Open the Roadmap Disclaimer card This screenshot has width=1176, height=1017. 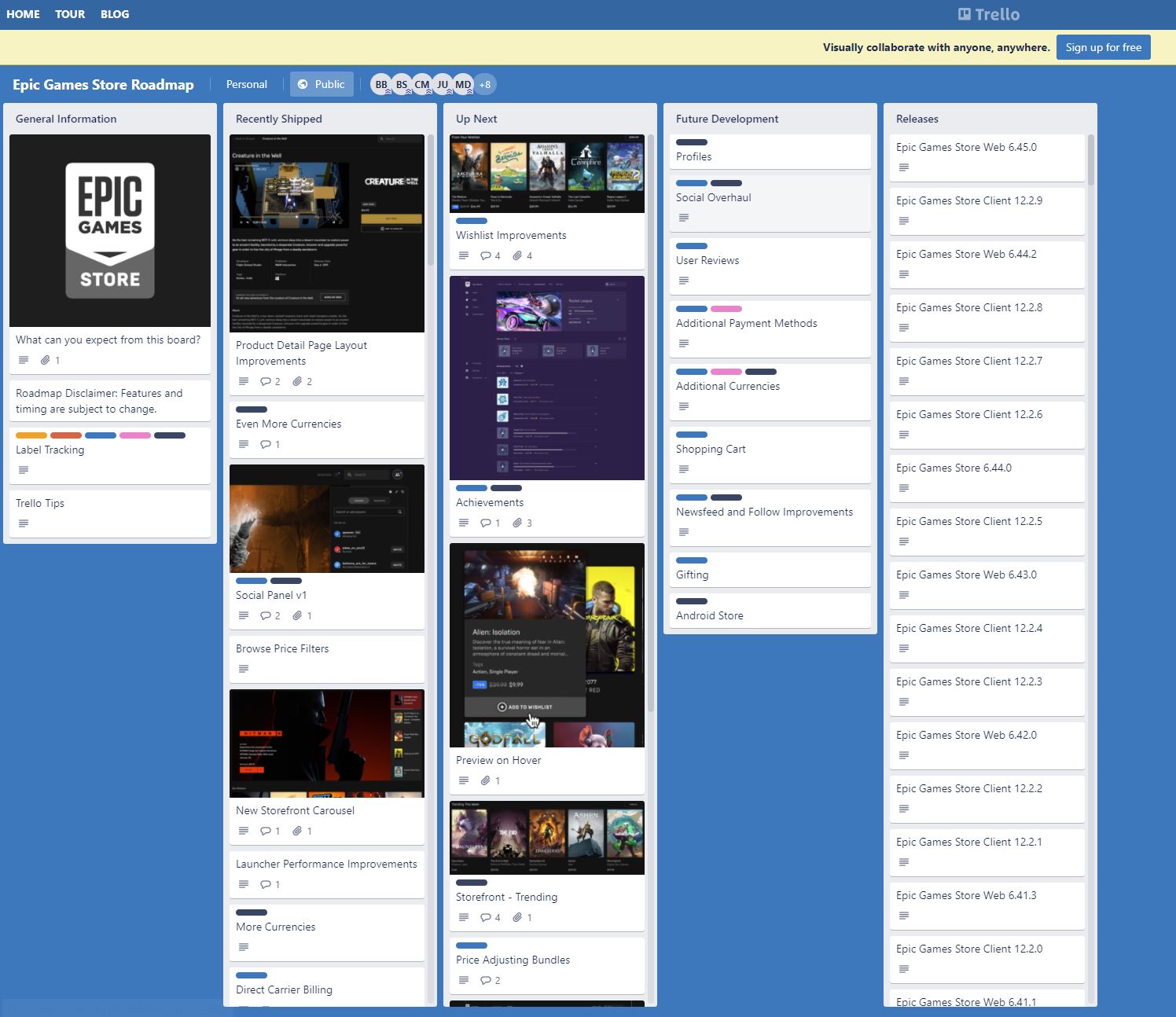point(110,401)
